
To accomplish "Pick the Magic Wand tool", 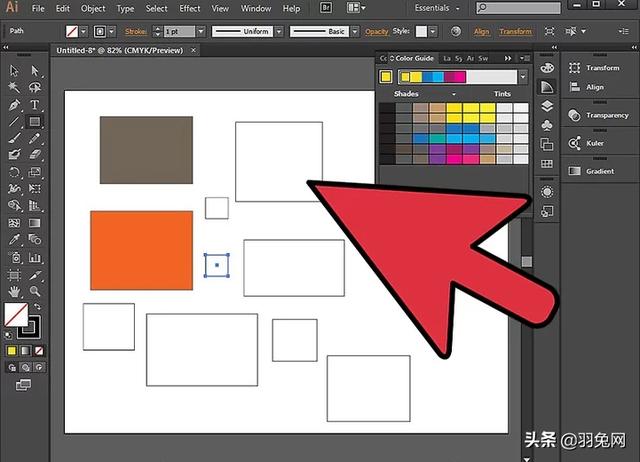I will click(x=14, y=88).
